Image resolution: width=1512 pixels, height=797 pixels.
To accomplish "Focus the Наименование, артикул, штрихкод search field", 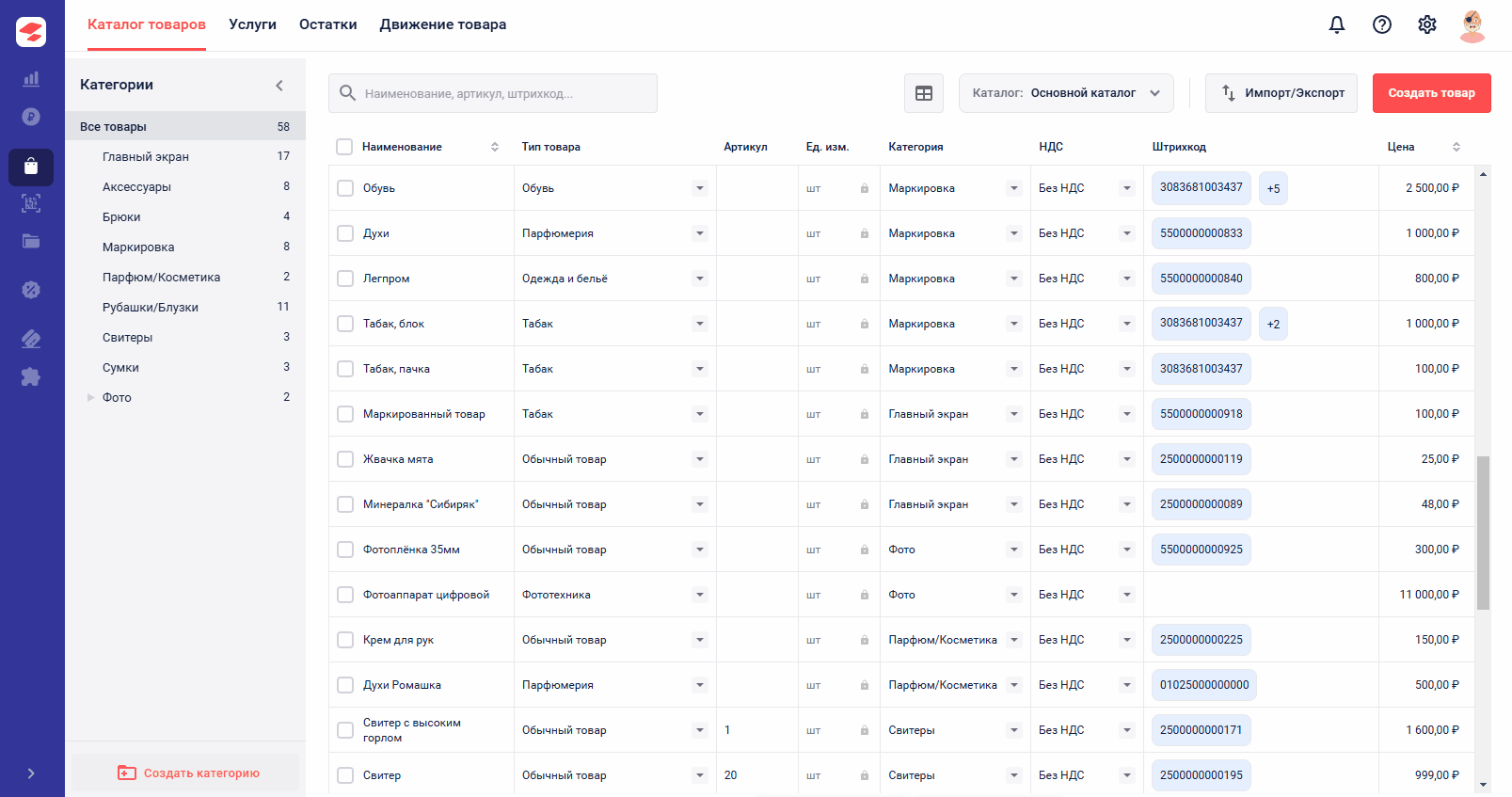I will (x=493, y=93).
